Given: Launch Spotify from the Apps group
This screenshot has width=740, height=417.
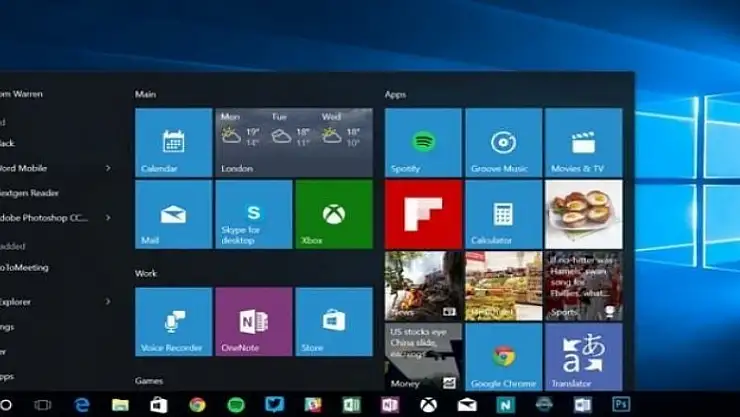Looking at the screenshot, I should point(423,143).
